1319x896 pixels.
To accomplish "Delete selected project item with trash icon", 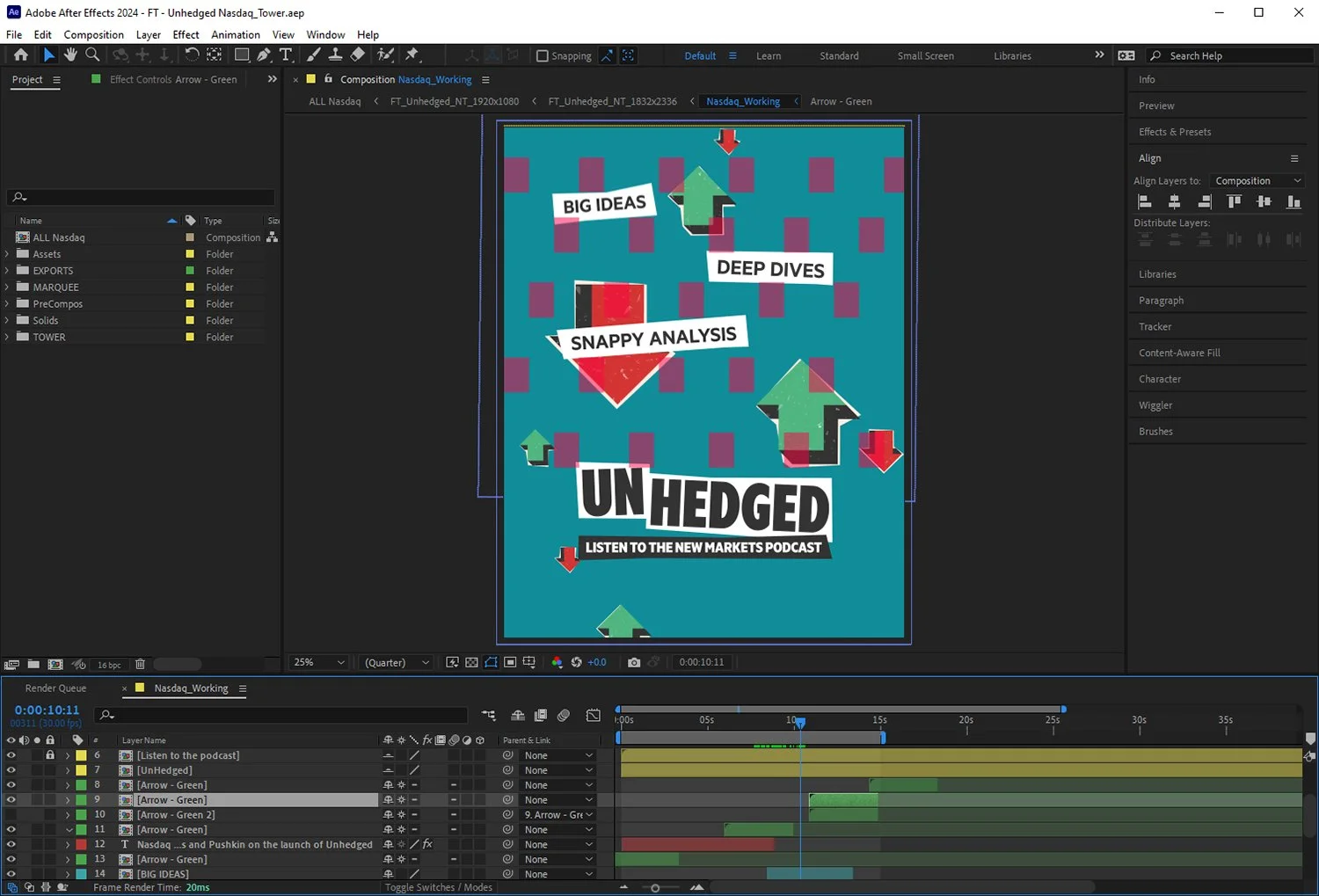I will [140, 665].
